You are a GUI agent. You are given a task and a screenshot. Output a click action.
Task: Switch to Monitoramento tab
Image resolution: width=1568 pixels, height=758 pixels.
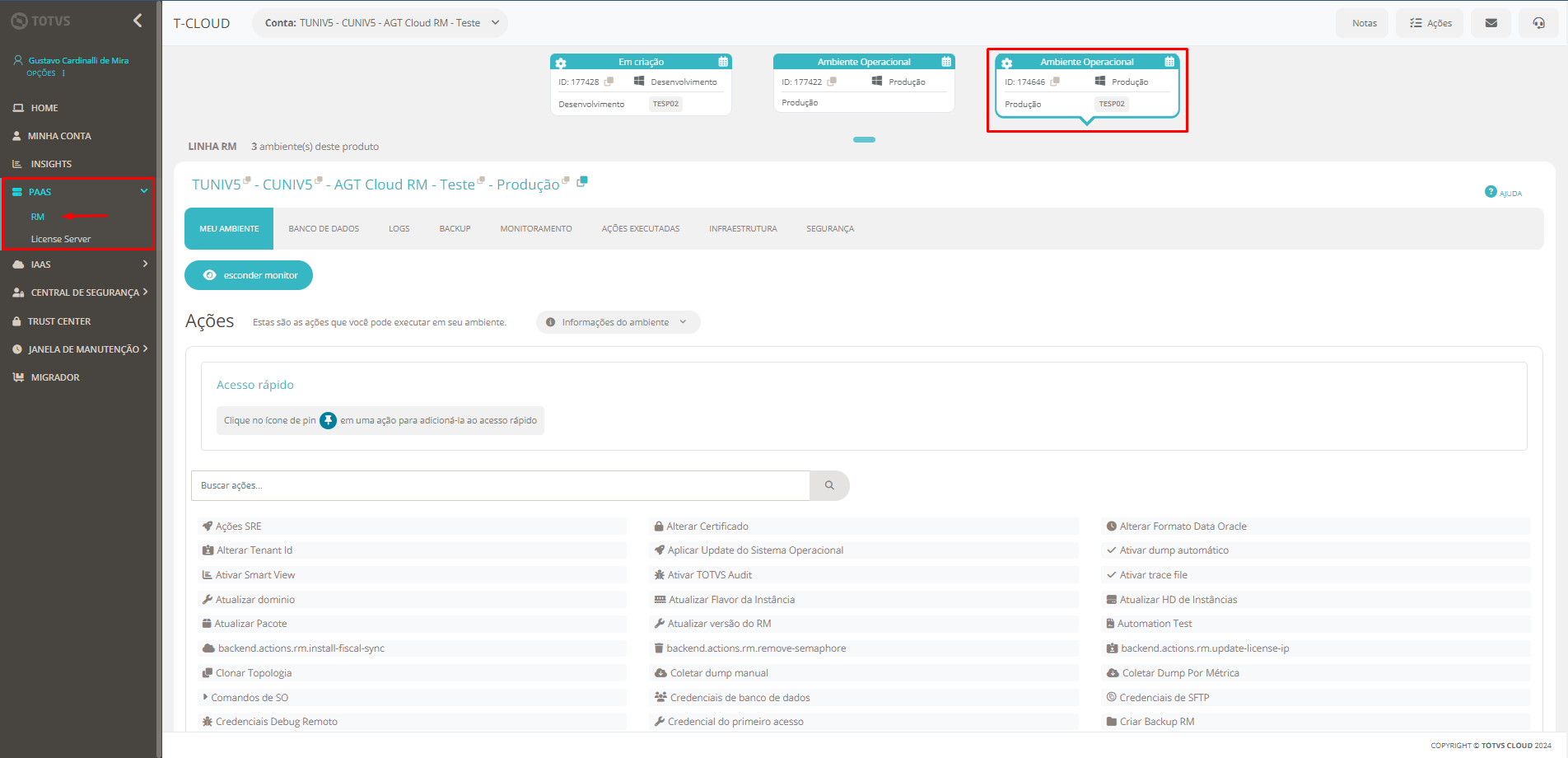536,229
